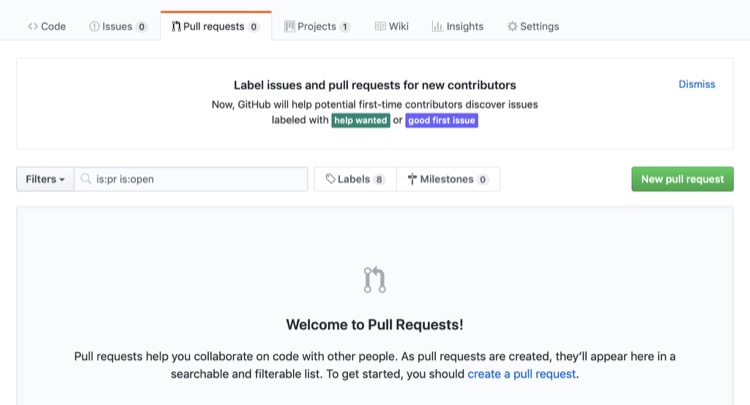Screen dimensions: 750x405
Task: Switch to the Issues tab
Action: tap(118, 26)
